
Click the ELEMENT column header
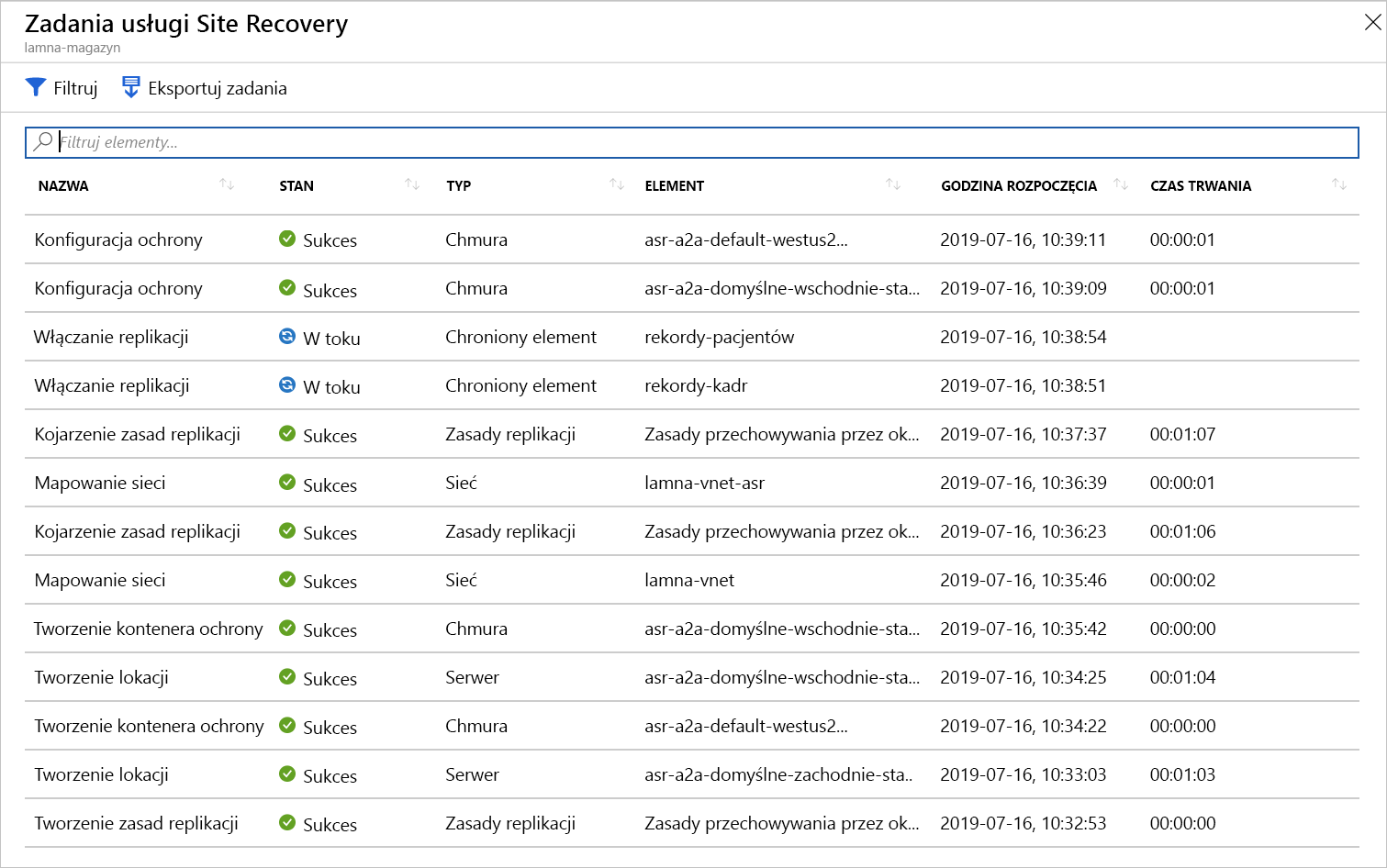point(675,185)
